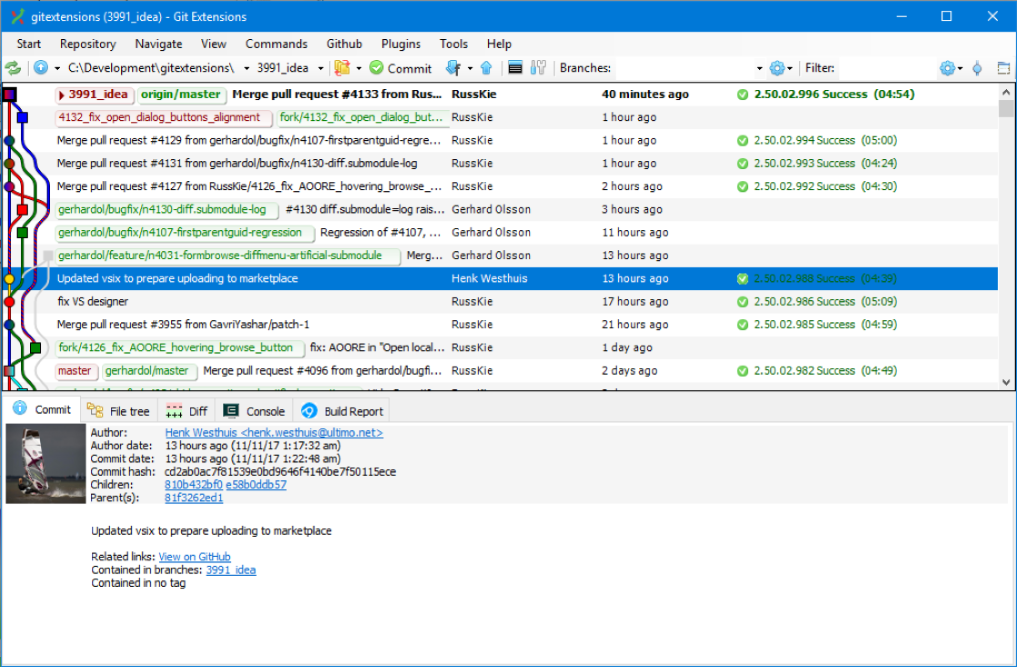
Task: Click the blue up-arrow icon before repository path
Action: (x=41, y=68)
